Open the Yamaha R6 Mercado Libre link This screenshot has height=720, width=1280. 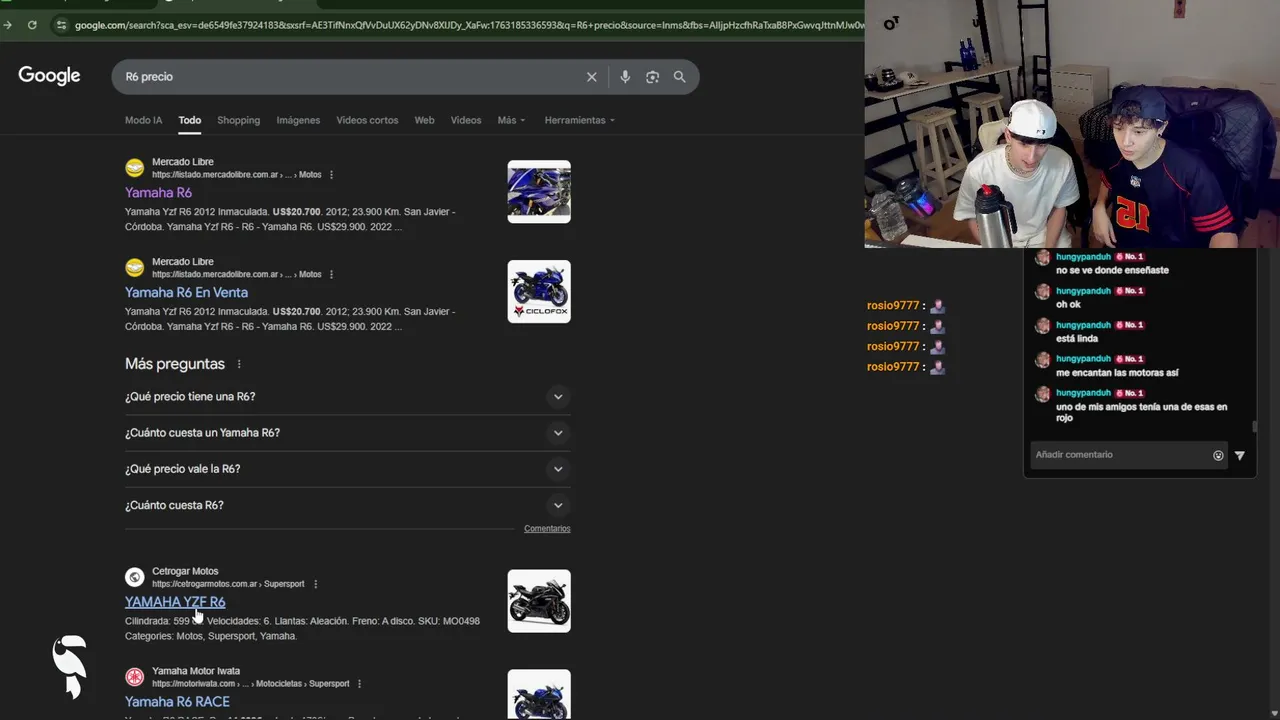(x=158, y=193)
